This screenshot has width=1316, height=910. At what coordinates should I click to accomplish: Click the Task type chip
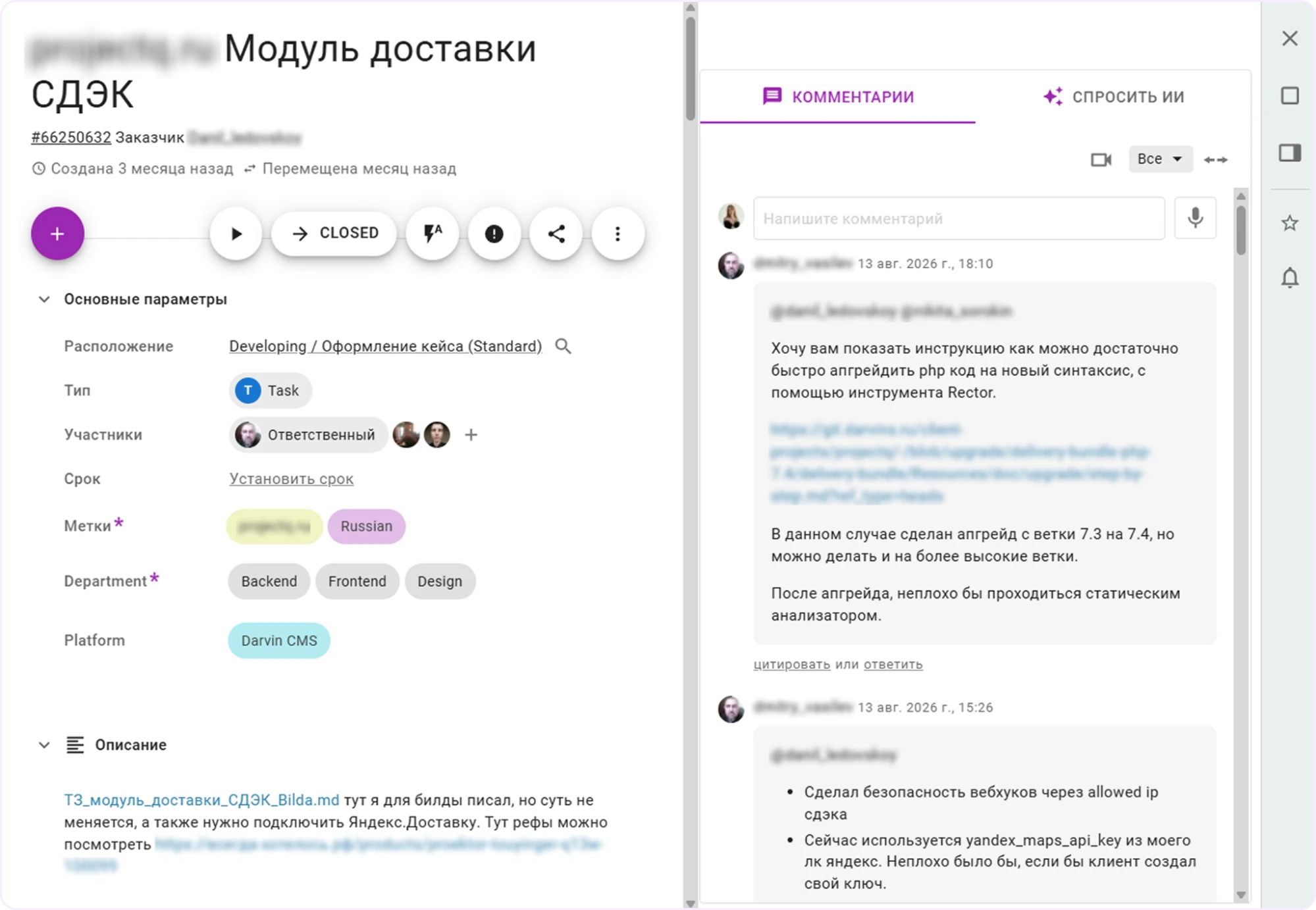click(x=270, y=391)
